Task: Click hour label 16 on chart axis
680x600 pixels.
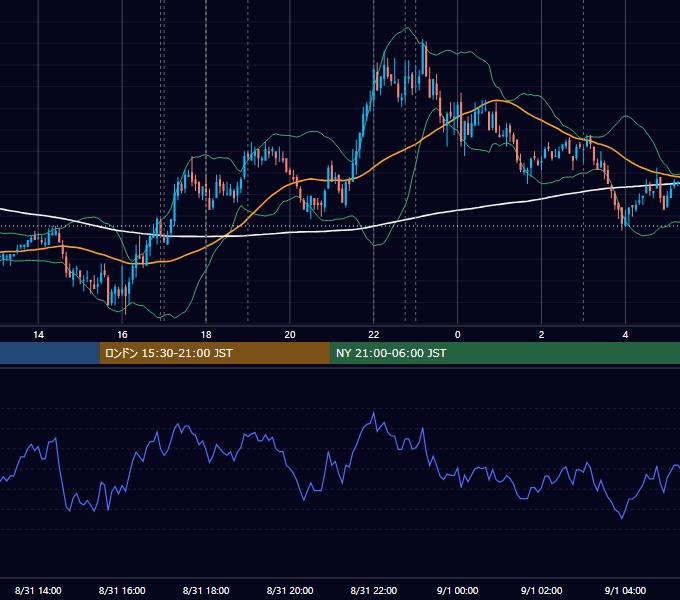Action: click(122, 335)
